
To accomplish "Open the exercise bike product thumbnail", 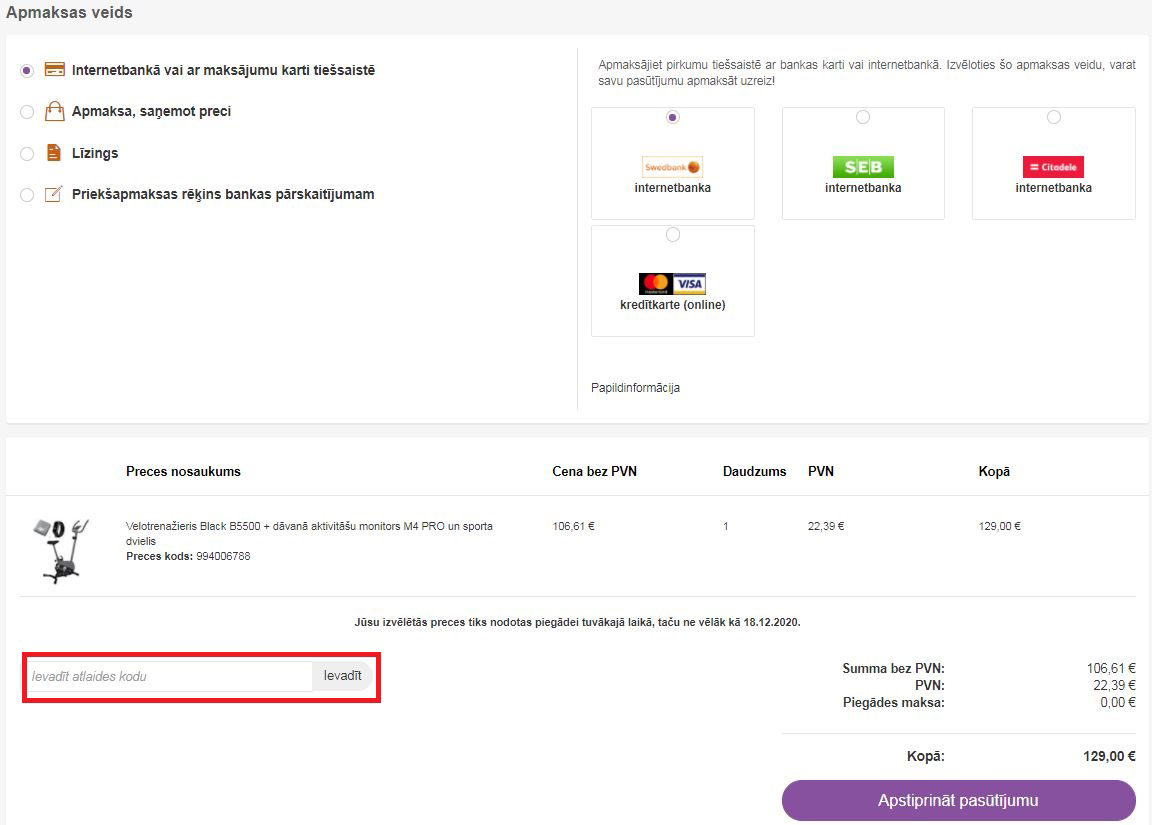I will (61, 550).
